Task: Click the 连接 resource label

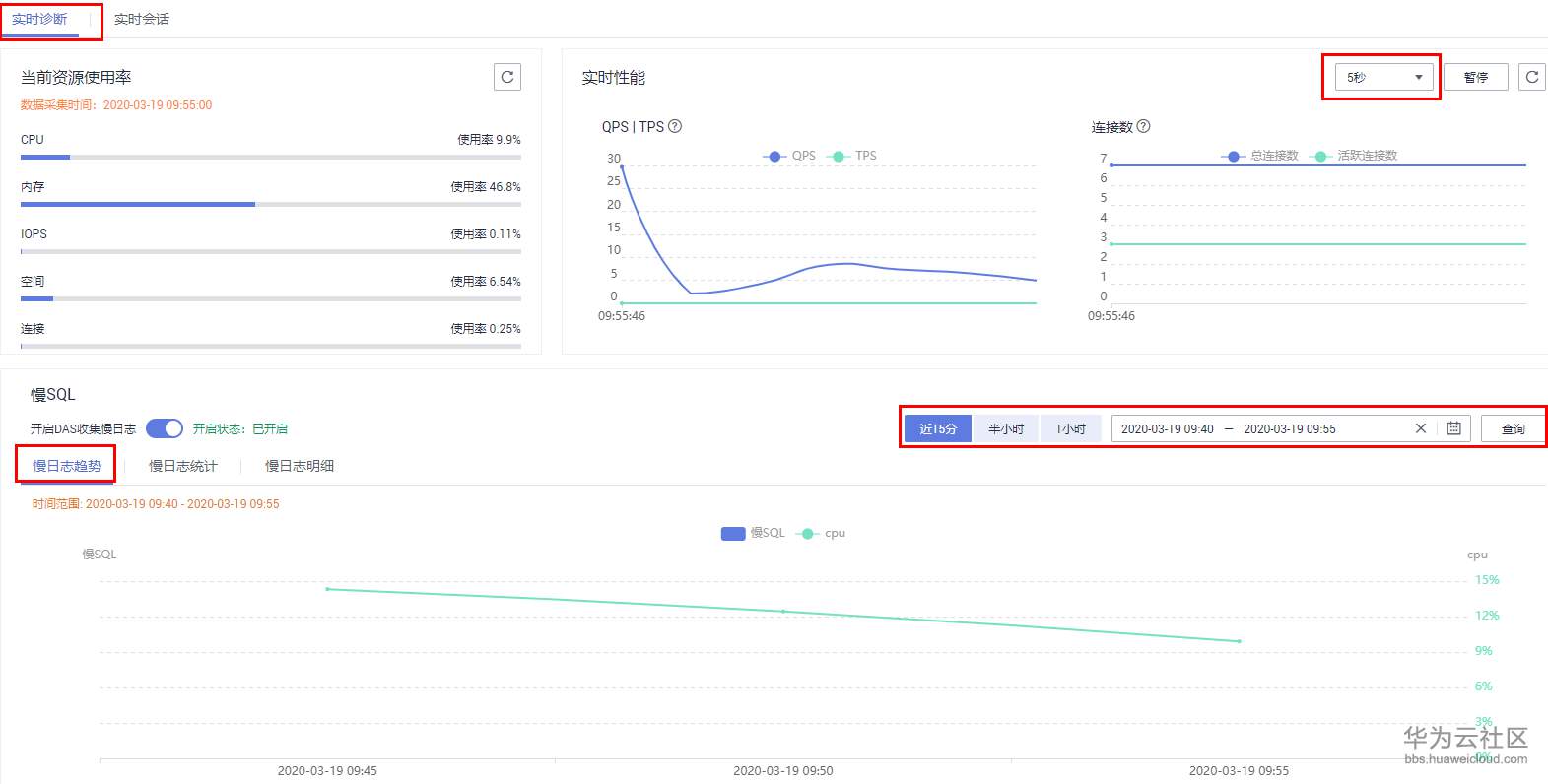Action: [x=33, y=329]
